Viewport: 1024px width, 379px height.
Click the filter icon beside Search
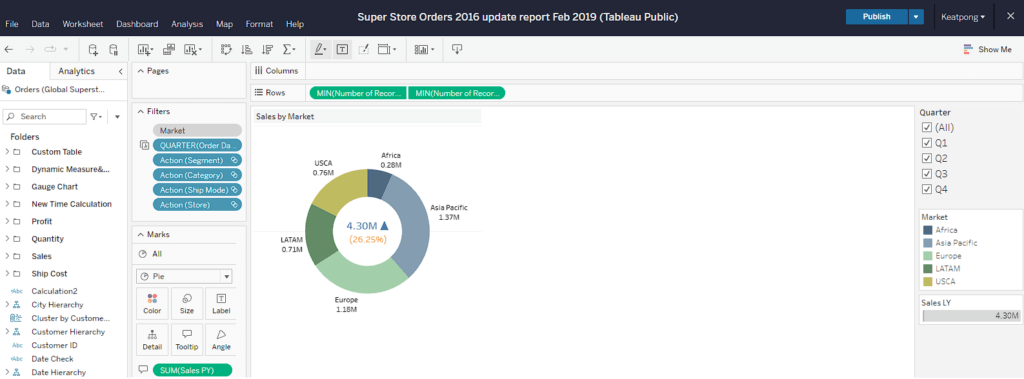(x=95, y=116)
